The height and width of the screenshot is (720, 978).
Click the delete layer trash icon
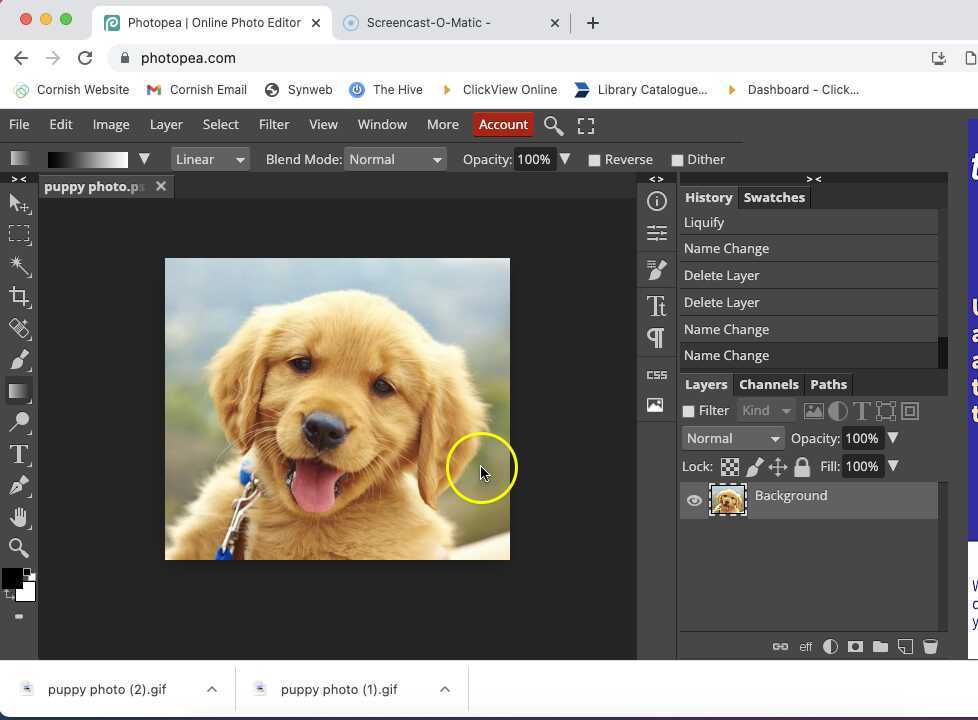click(x=930, y=646)
